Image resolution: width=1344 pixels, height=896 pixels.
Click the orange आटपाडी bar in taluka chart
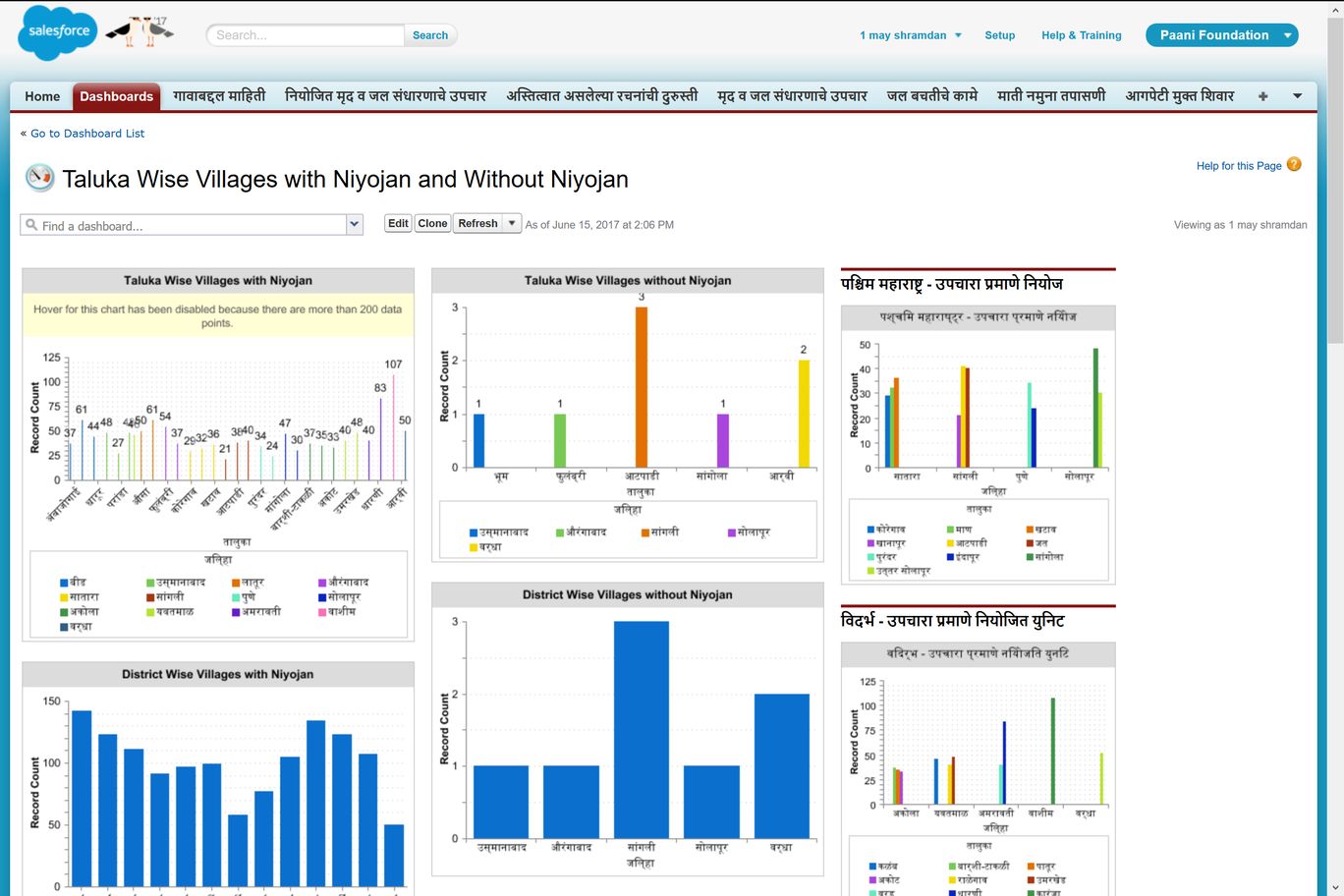pos(642,386)
